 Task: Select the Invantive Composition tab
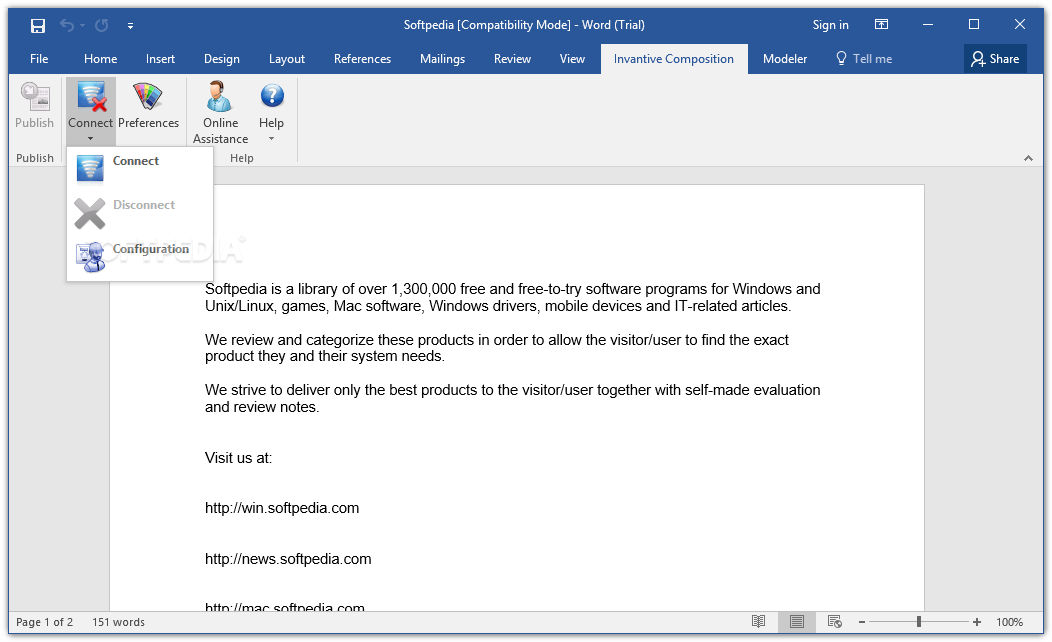(x=674, y=59)
